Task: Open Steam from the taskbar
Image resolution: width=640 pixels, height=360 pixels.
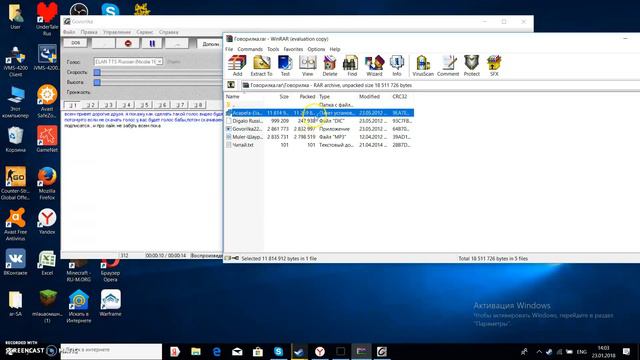Action: tap(299, 351)
